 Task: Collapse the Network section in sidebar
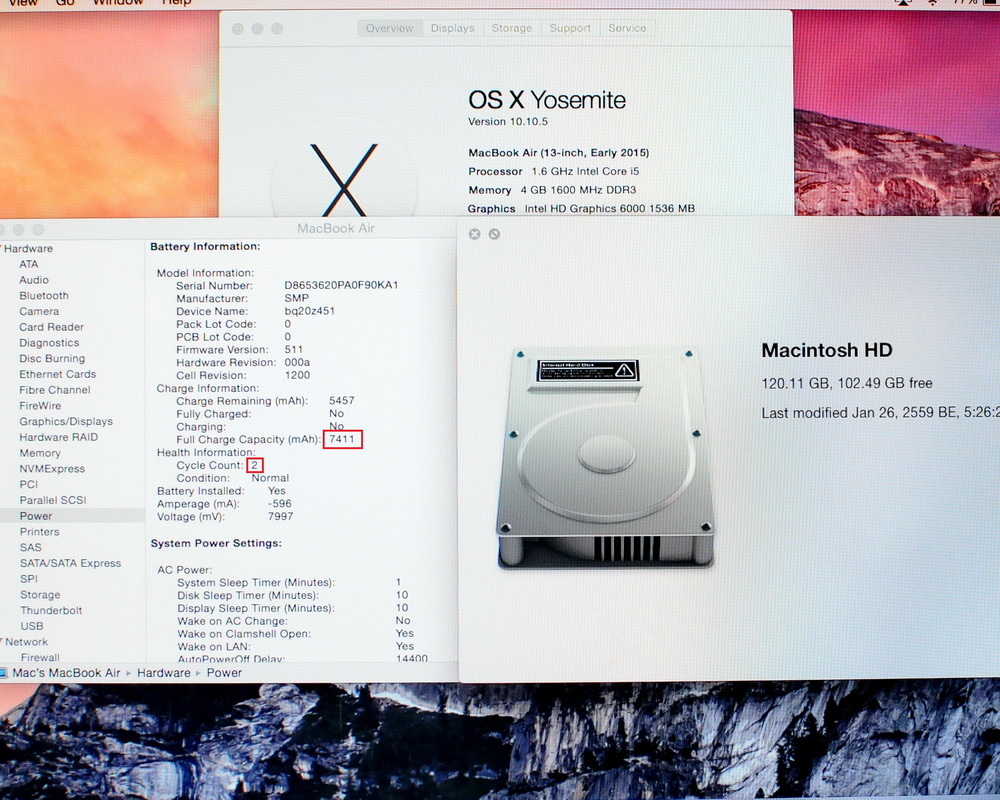[x=2, y=642]
